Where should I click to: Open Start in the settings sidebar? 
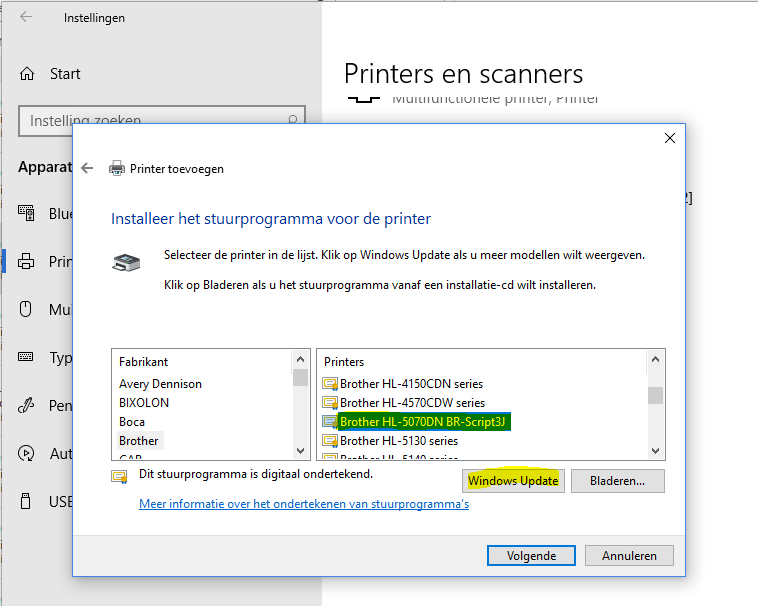[x=65, y=74]
